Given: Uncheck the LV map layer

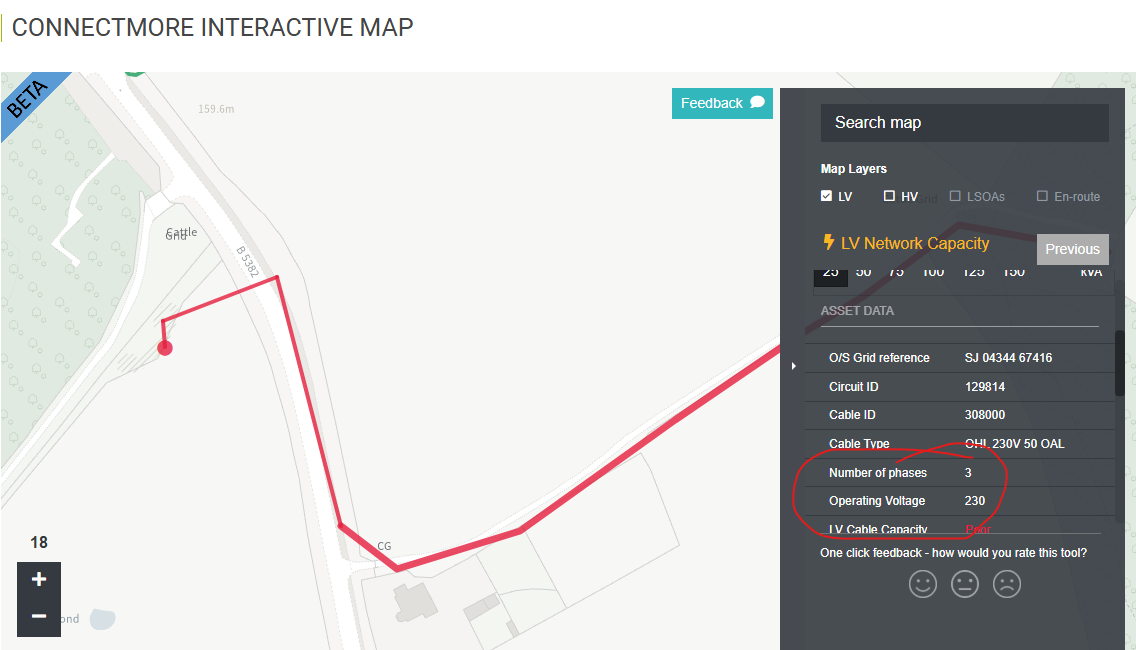Looking at the screenshot, I should point(827,196).
